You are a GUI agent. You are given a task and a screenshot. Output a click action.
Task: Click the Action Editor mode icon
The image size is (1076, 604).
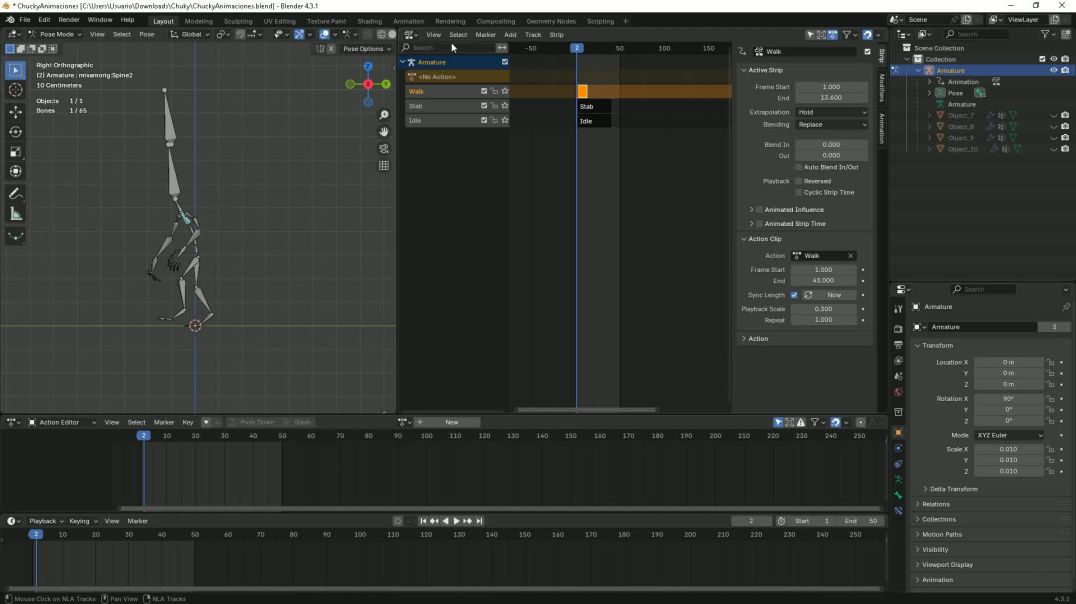pos(32,422)
